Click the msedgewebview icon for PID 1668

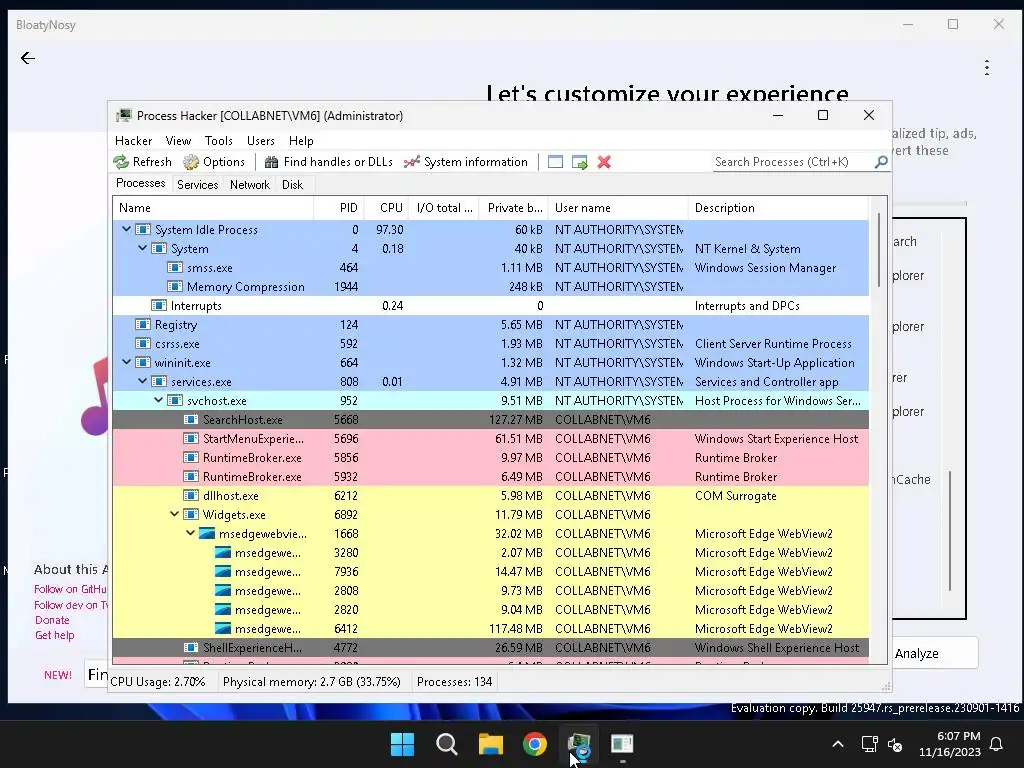207,534
